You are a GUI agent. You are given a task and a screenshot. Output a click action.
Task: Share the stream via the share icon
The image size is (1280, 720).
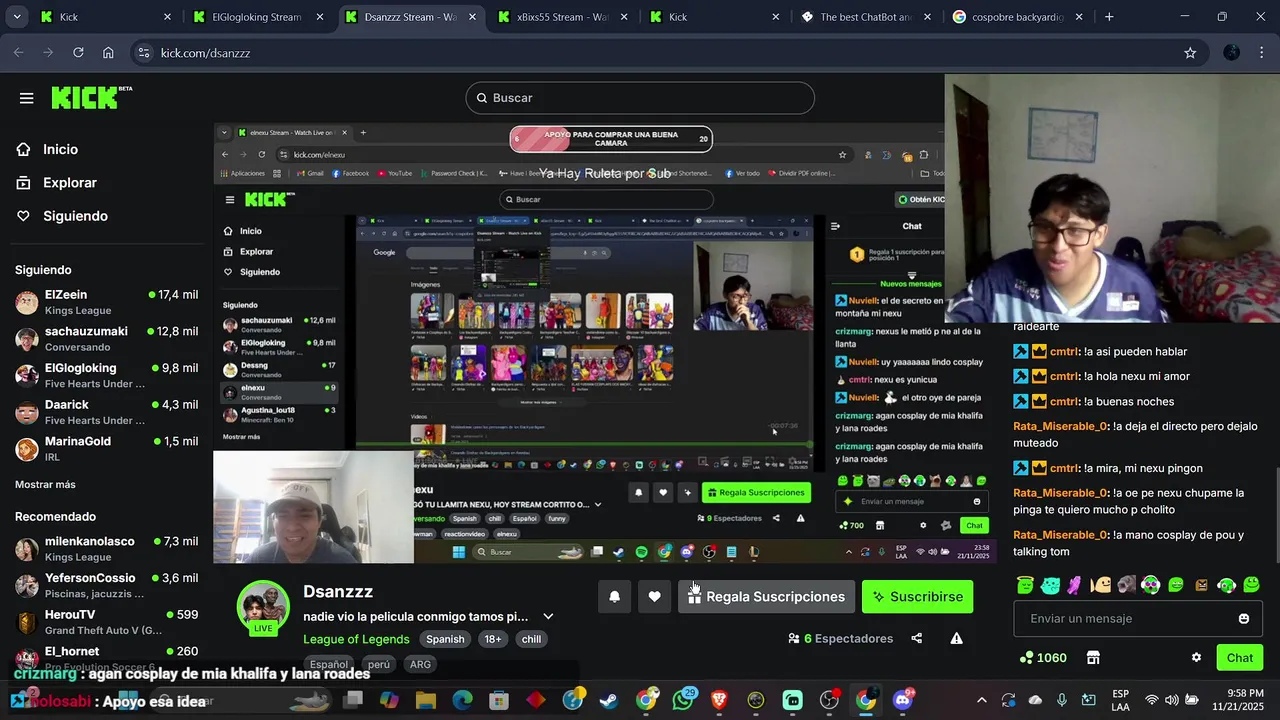(x=917, y=638)
